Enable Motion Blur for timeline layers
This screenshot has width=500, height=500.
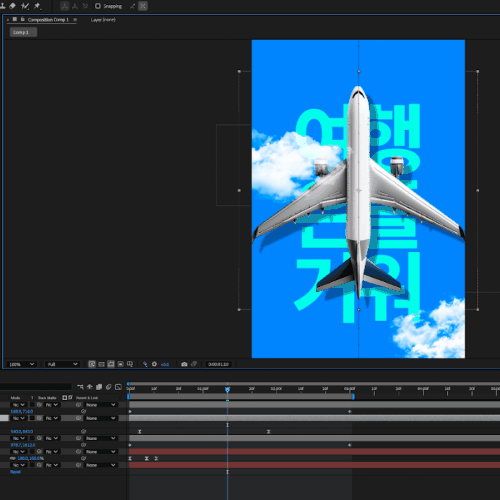(x=108, y=387)
